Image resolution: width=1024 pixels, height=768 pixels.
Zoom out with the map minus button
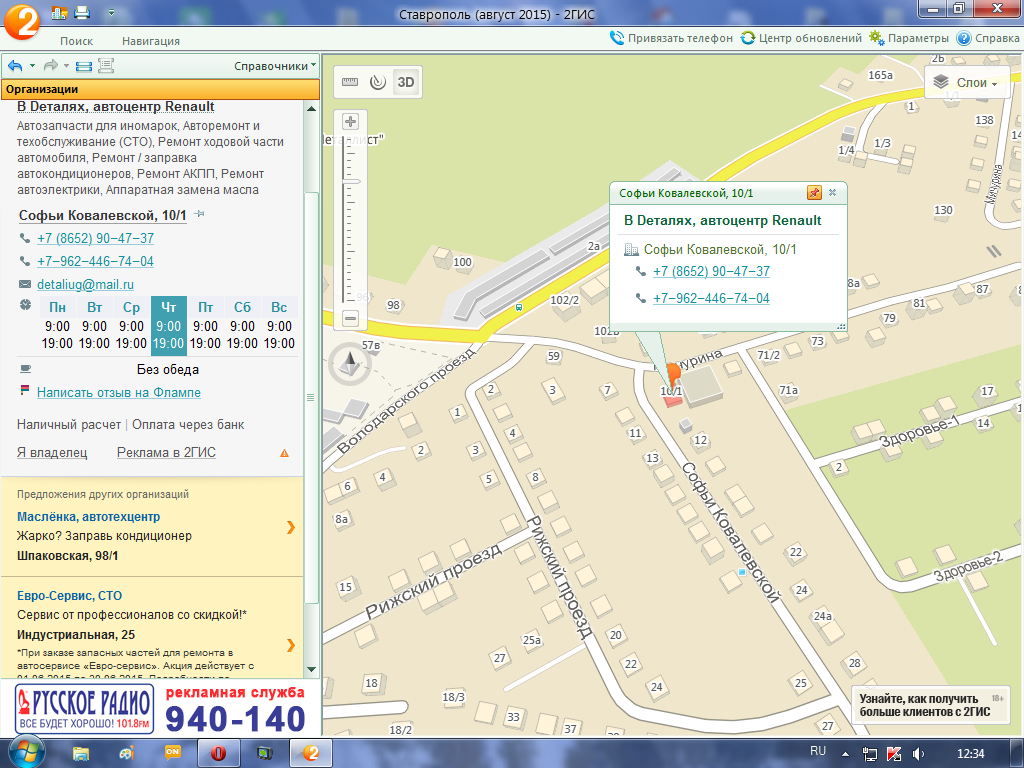pos(351,319)
